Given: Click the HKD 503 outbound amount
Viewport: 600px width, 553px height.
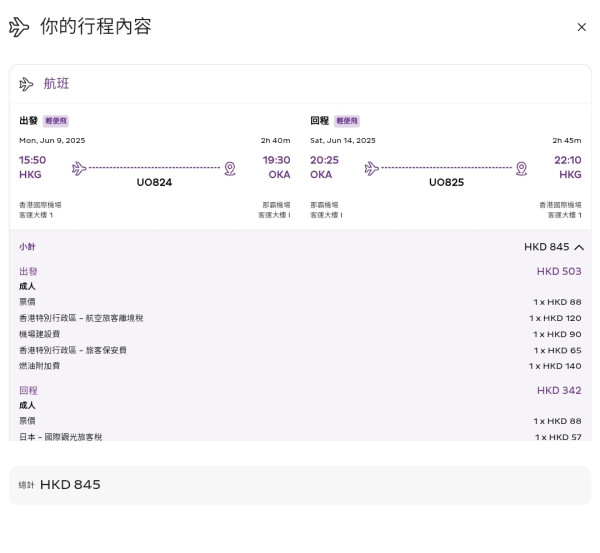Looking at the screenshot, I should (x=559, y=271).
